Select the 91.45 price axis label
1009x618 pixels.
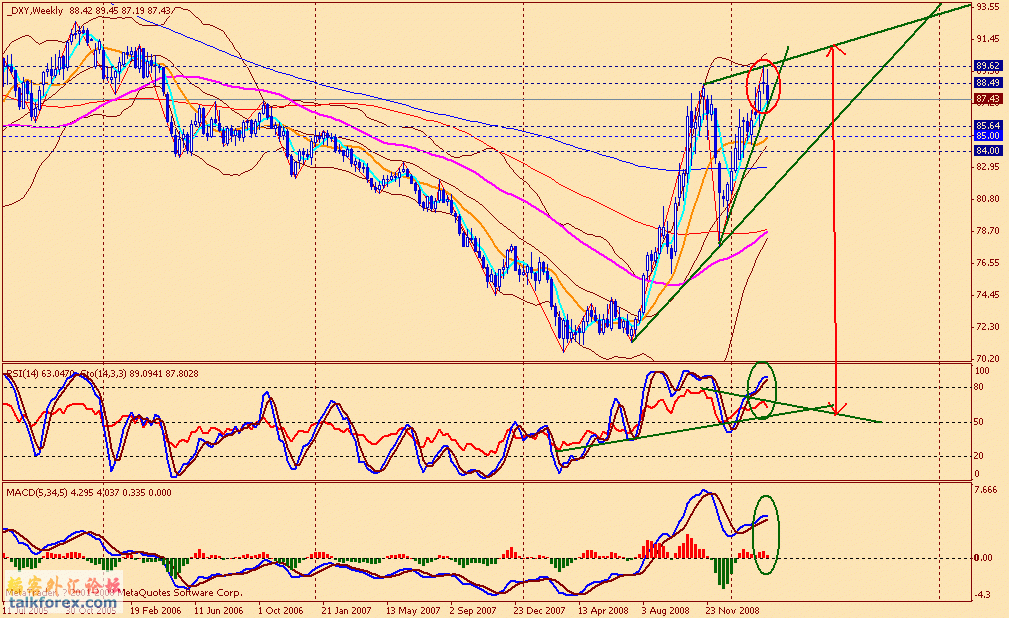[988, 39]
